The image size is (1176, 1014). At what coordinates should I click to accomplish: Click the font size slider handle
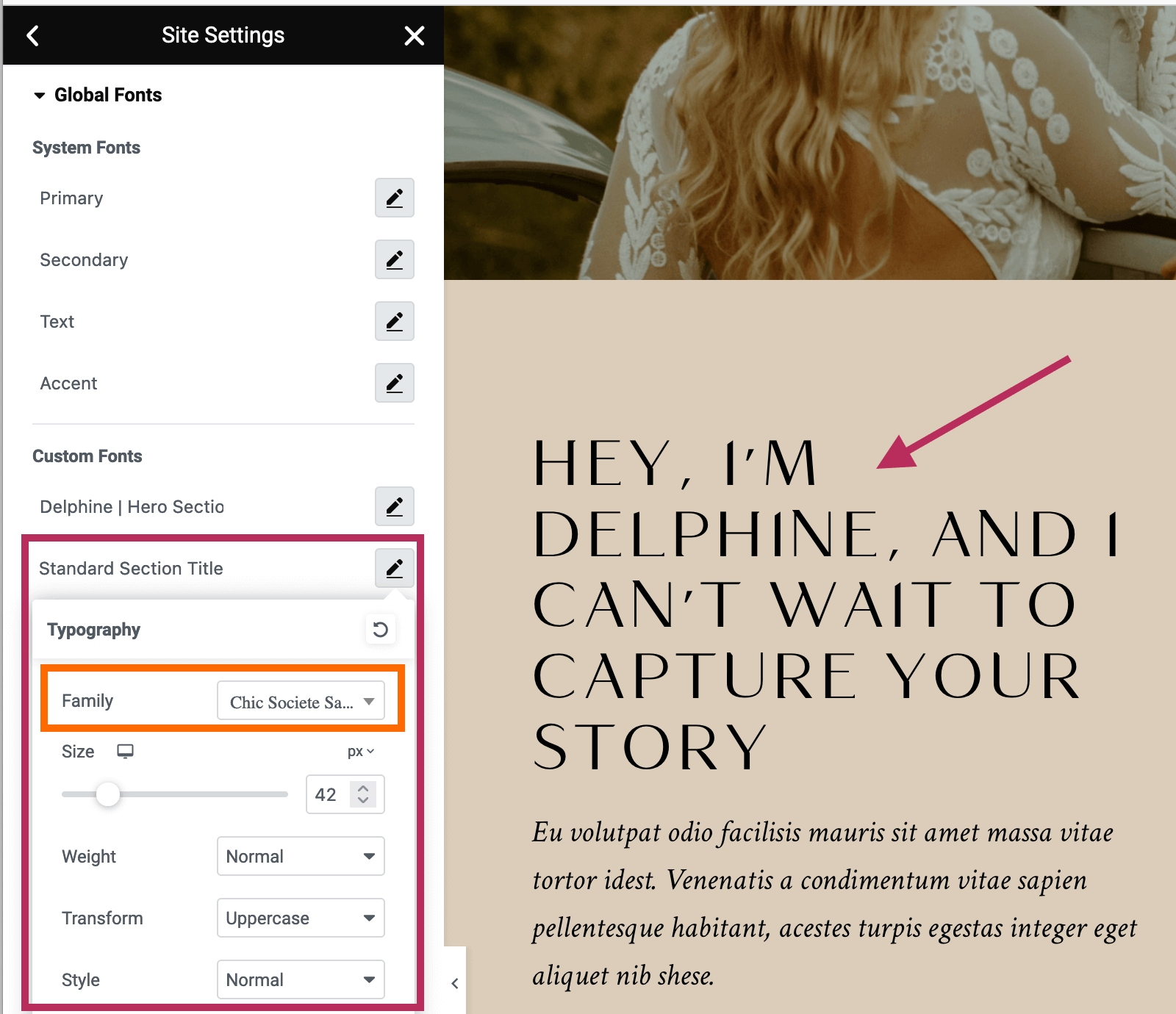(x=108, y=794)
